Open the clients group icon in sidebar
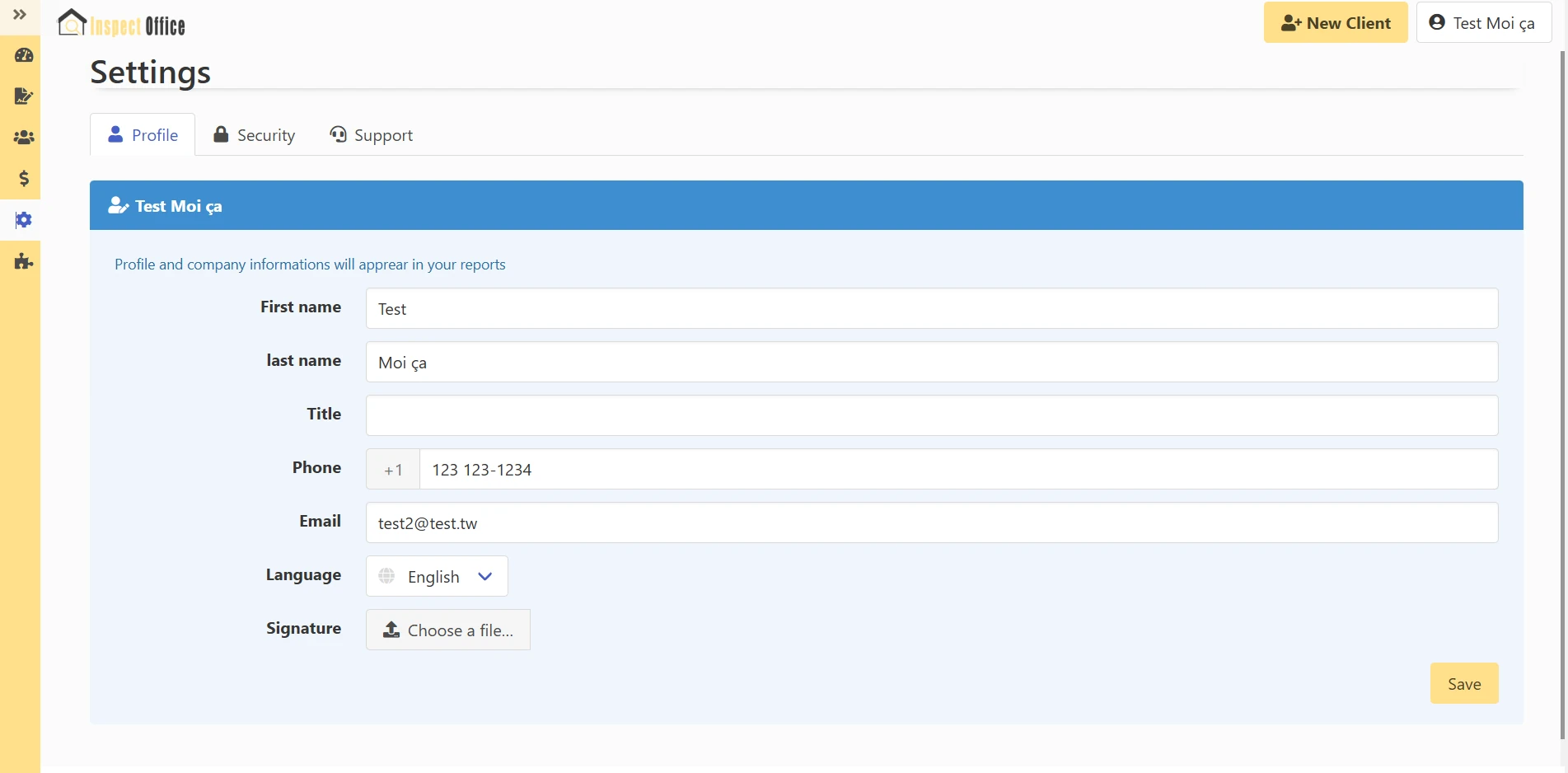 (23, 138)
